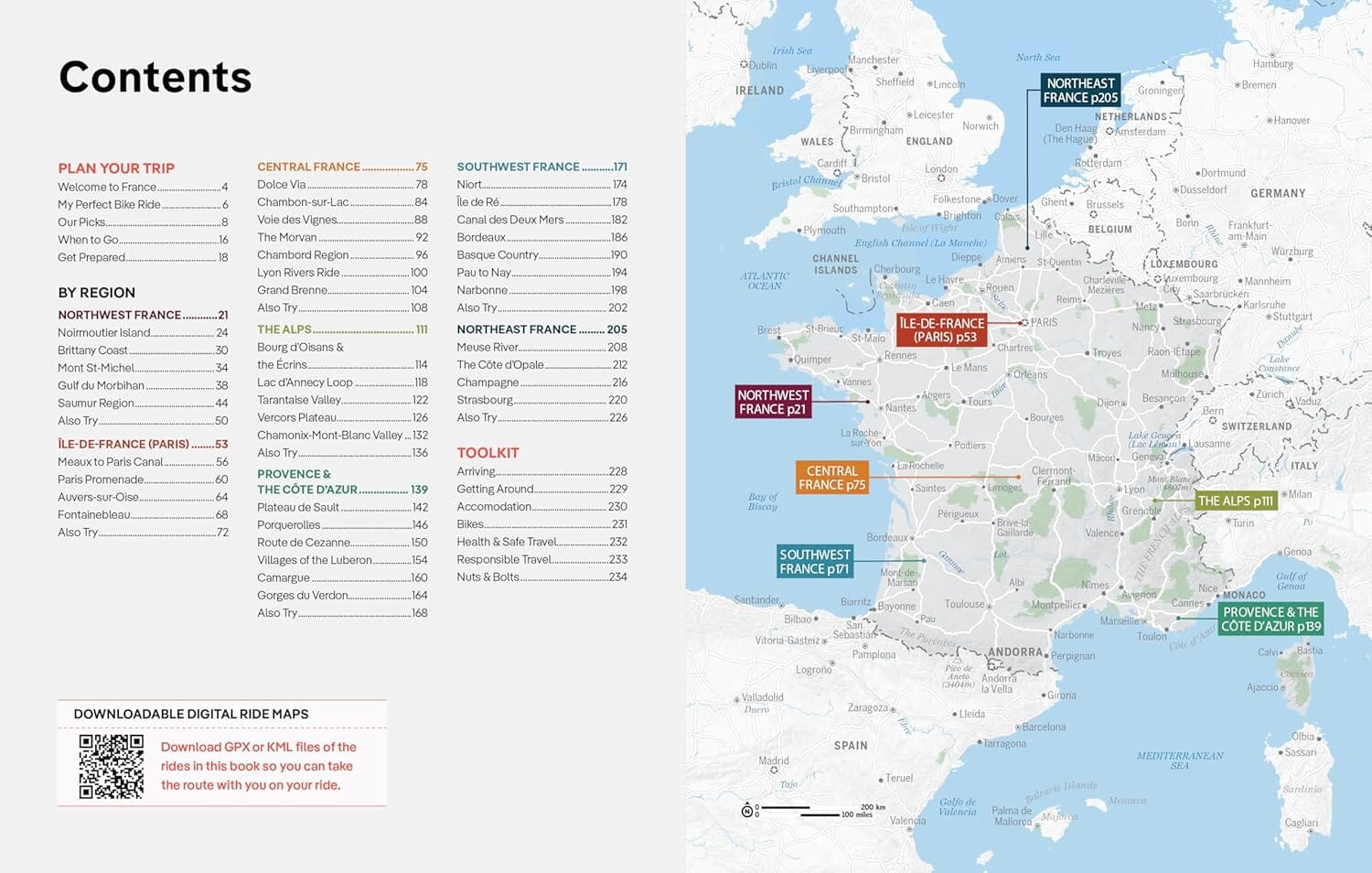Click the TOOLKIT section heading

488,452
